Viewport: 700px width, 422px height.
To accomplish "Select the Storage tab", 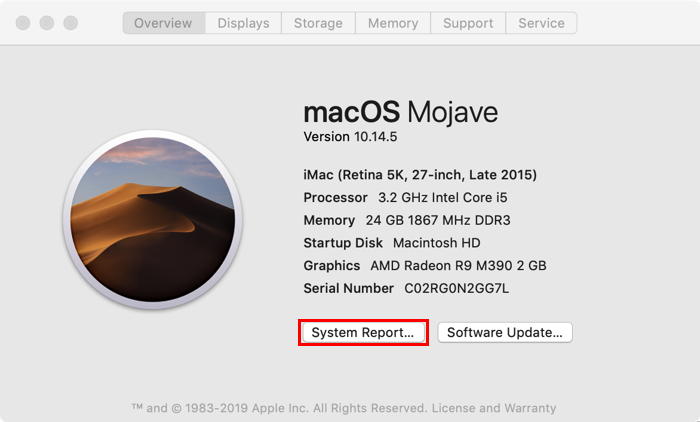I will (319, 23).
